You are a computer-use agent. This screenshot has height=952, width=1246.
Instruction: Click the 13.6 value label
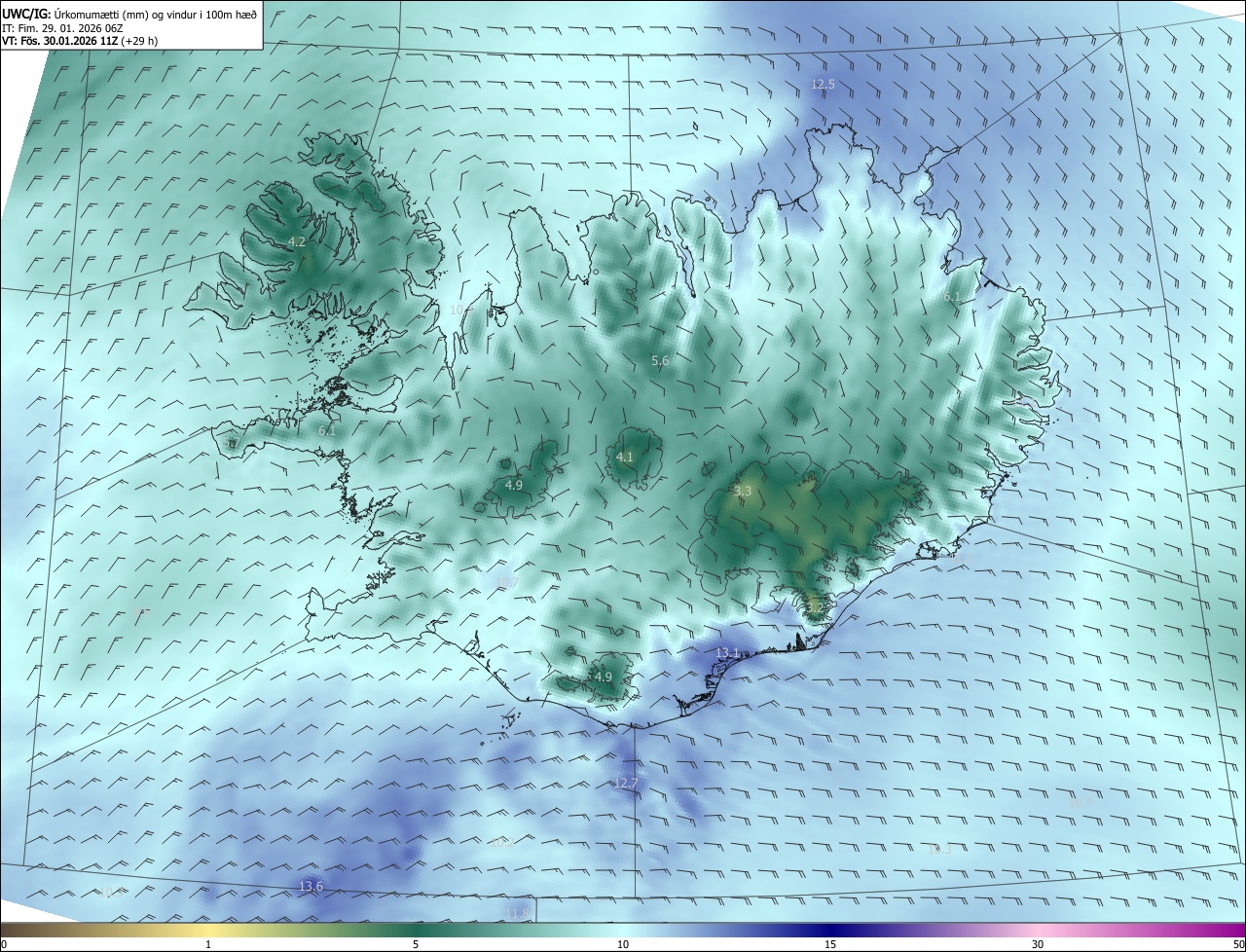(x=311, y=886)
